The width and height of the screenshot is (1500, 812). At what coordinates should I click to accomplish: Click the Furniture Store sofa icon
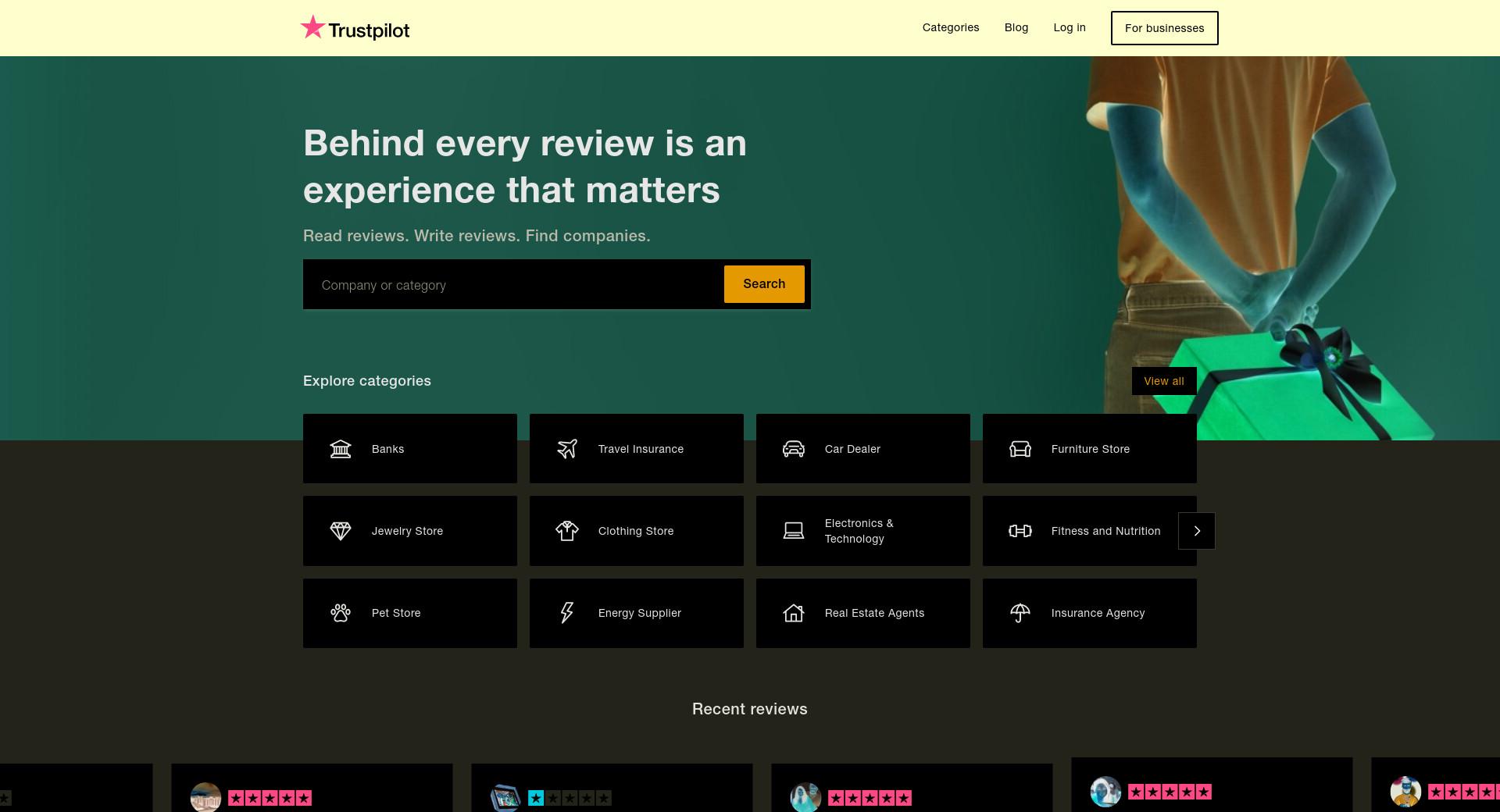point(1020,449)
